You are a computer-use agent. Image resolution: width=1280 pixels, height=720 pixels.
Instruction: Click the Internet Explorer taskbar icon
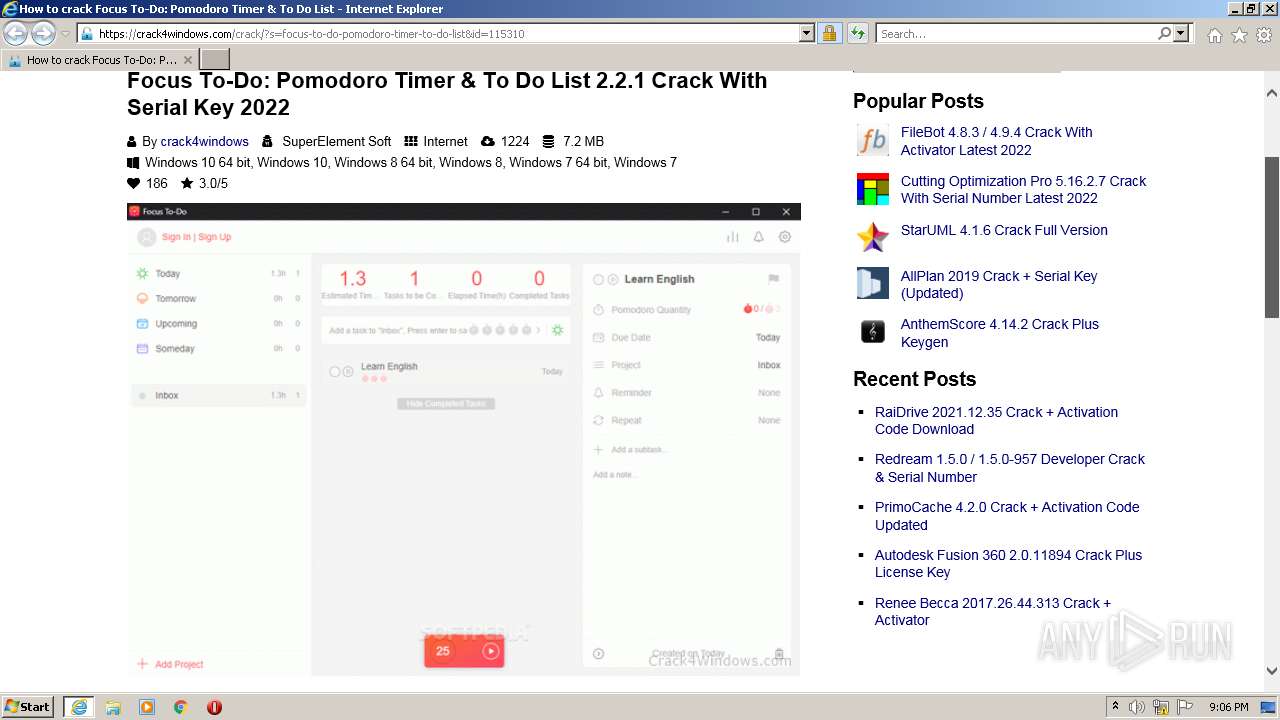(x=78, y=707)
